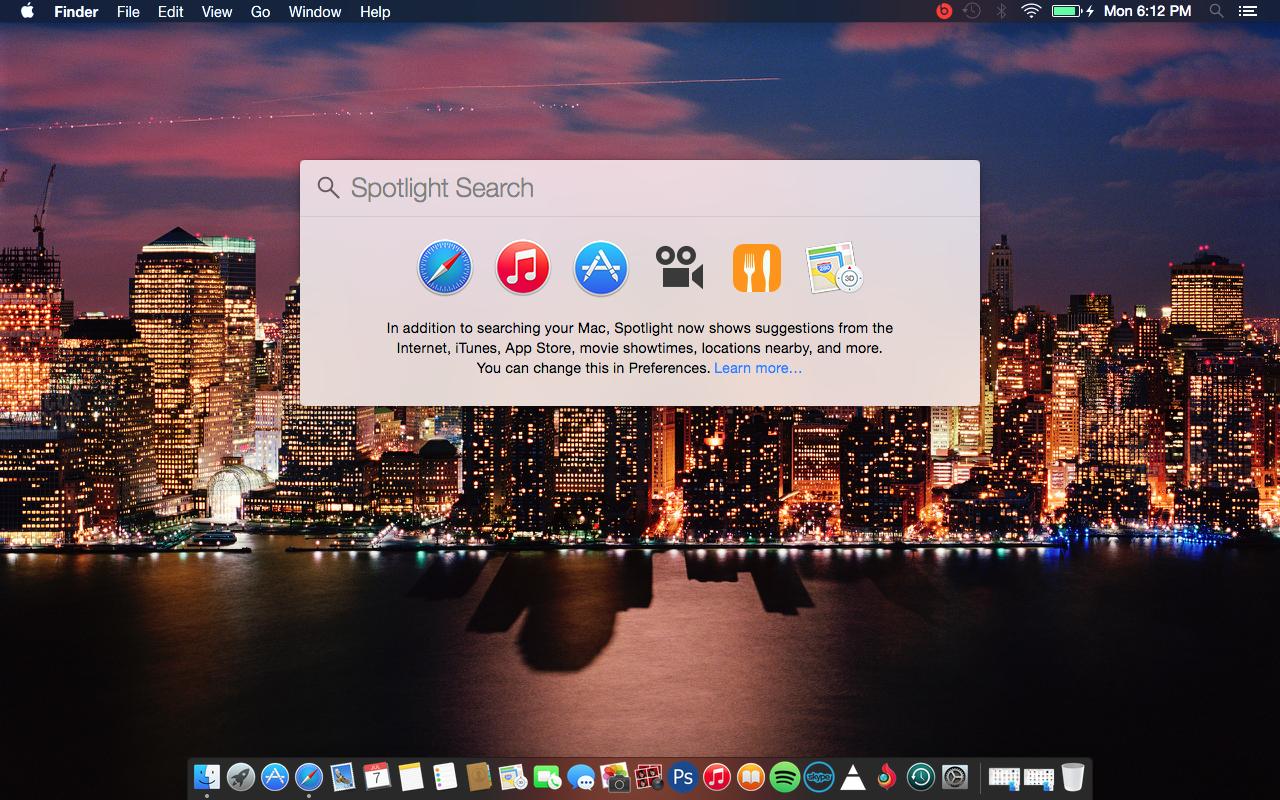Open Contacts book in the Dock

479,776
